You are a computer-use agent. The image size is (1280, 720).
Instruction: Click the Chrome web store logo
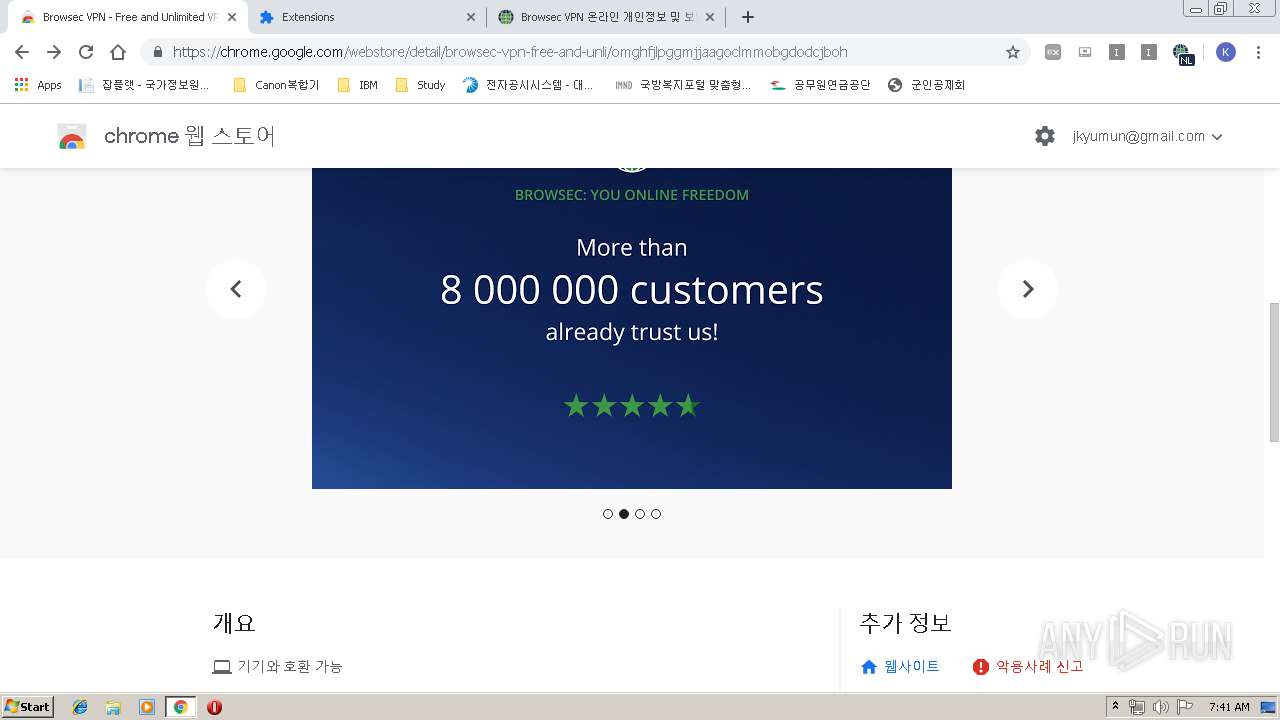click(x=72, y=137)
